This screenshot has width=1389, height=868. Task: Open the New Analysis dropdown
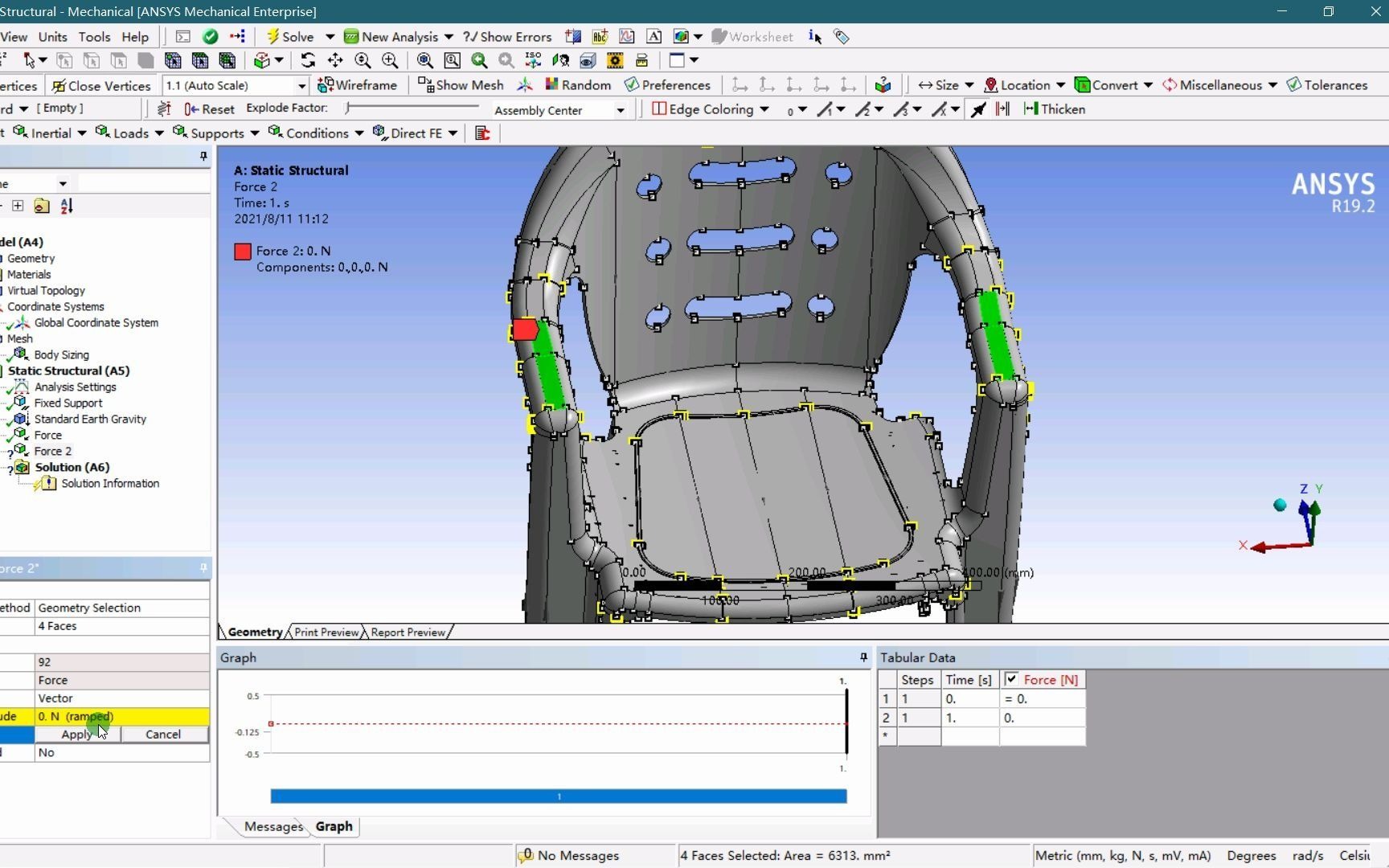(x=448, y=36)
